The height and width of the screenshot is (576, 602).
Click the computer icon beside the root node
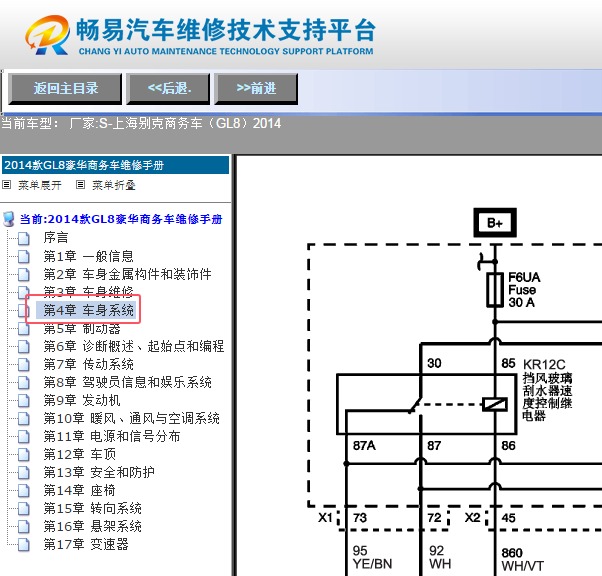click(8, 219)
